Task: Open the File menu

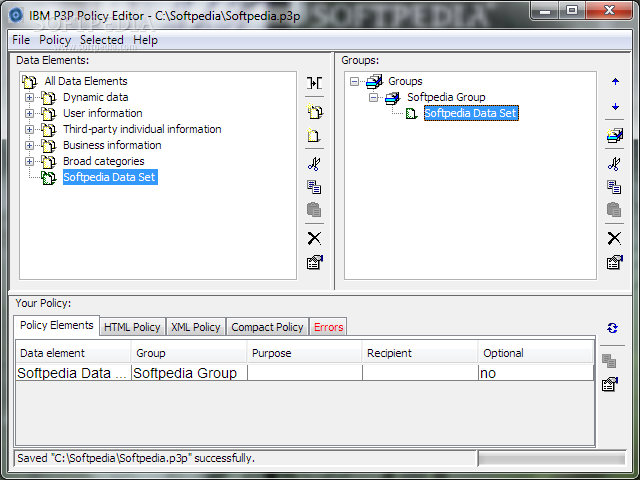Action: pos(21,40)
